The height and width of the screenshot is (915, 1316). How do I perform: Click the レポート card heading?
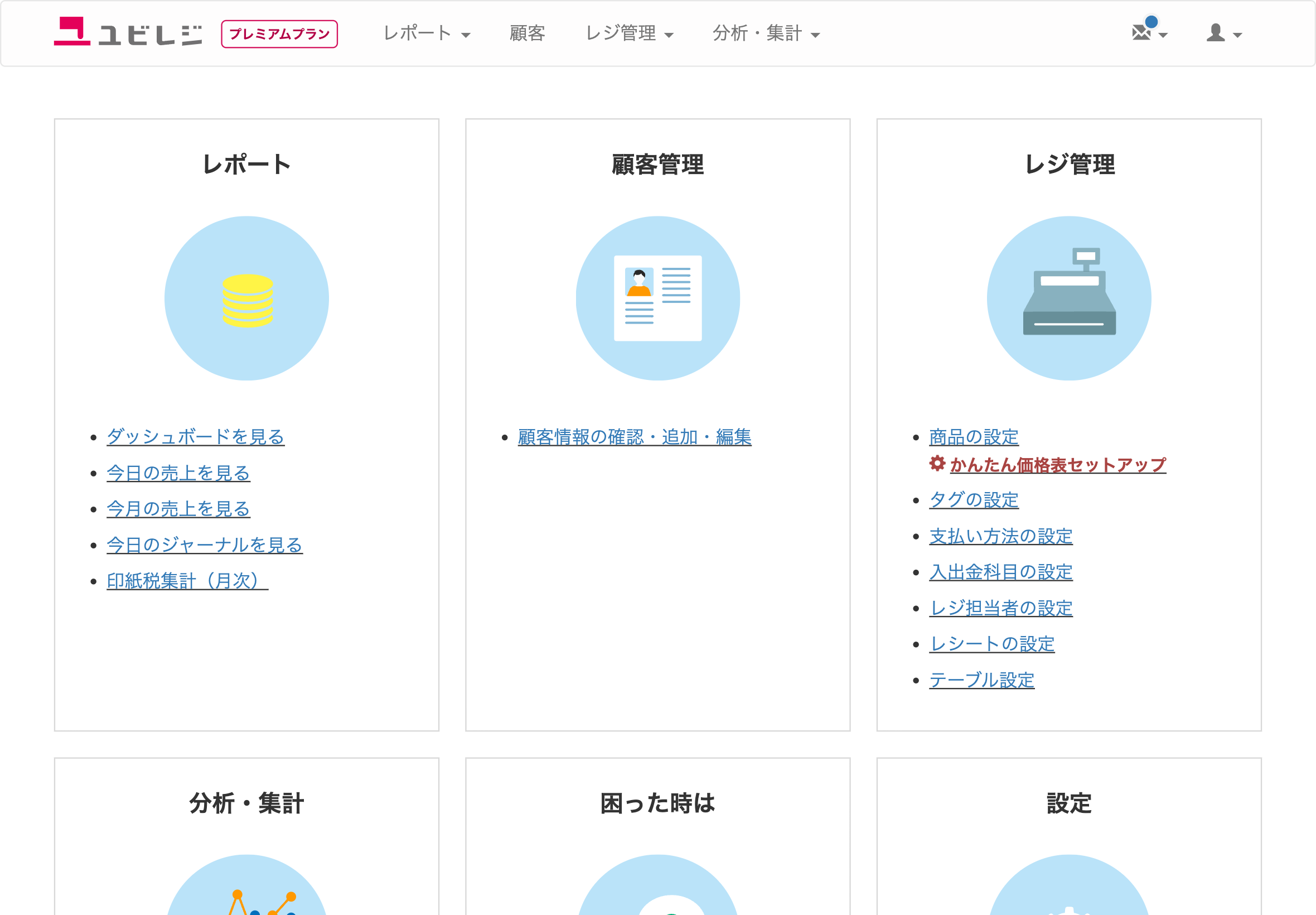247,164
